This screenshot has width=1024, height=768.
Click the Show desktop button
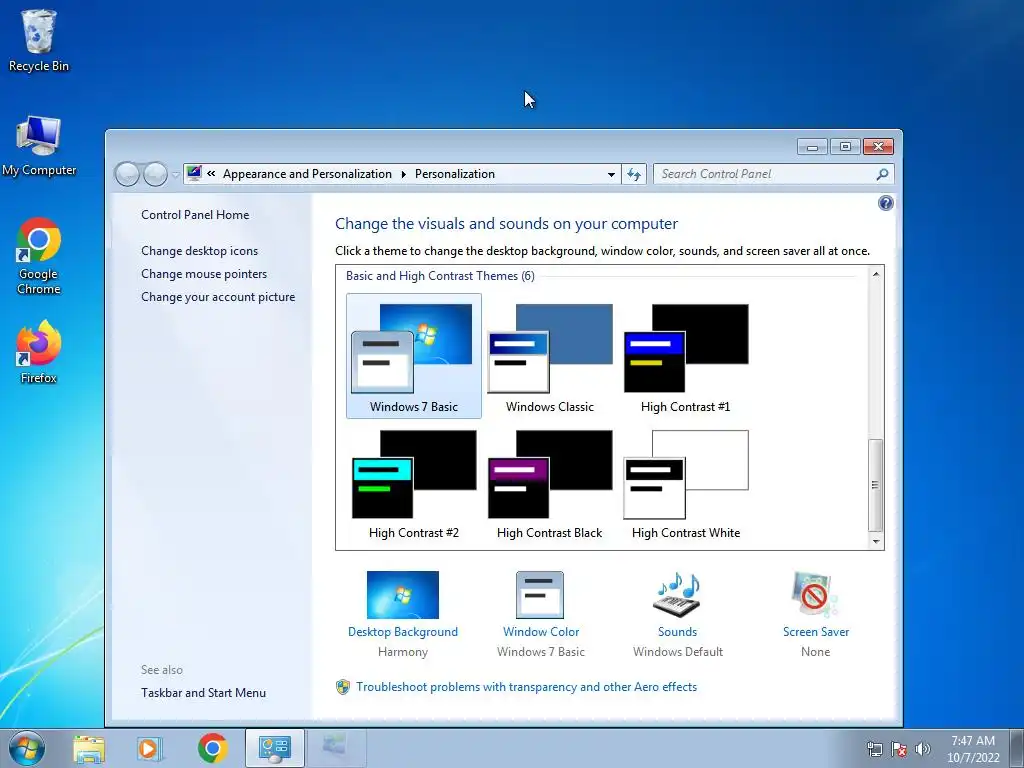coord(1017,748)
